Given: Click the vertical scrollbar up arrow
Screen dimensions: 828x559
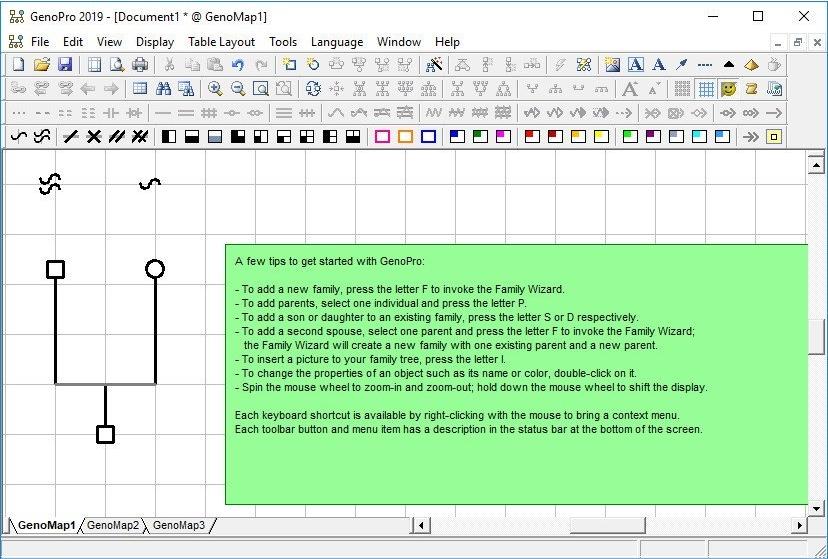Looking at the screenshot, I should click(816, 165).
